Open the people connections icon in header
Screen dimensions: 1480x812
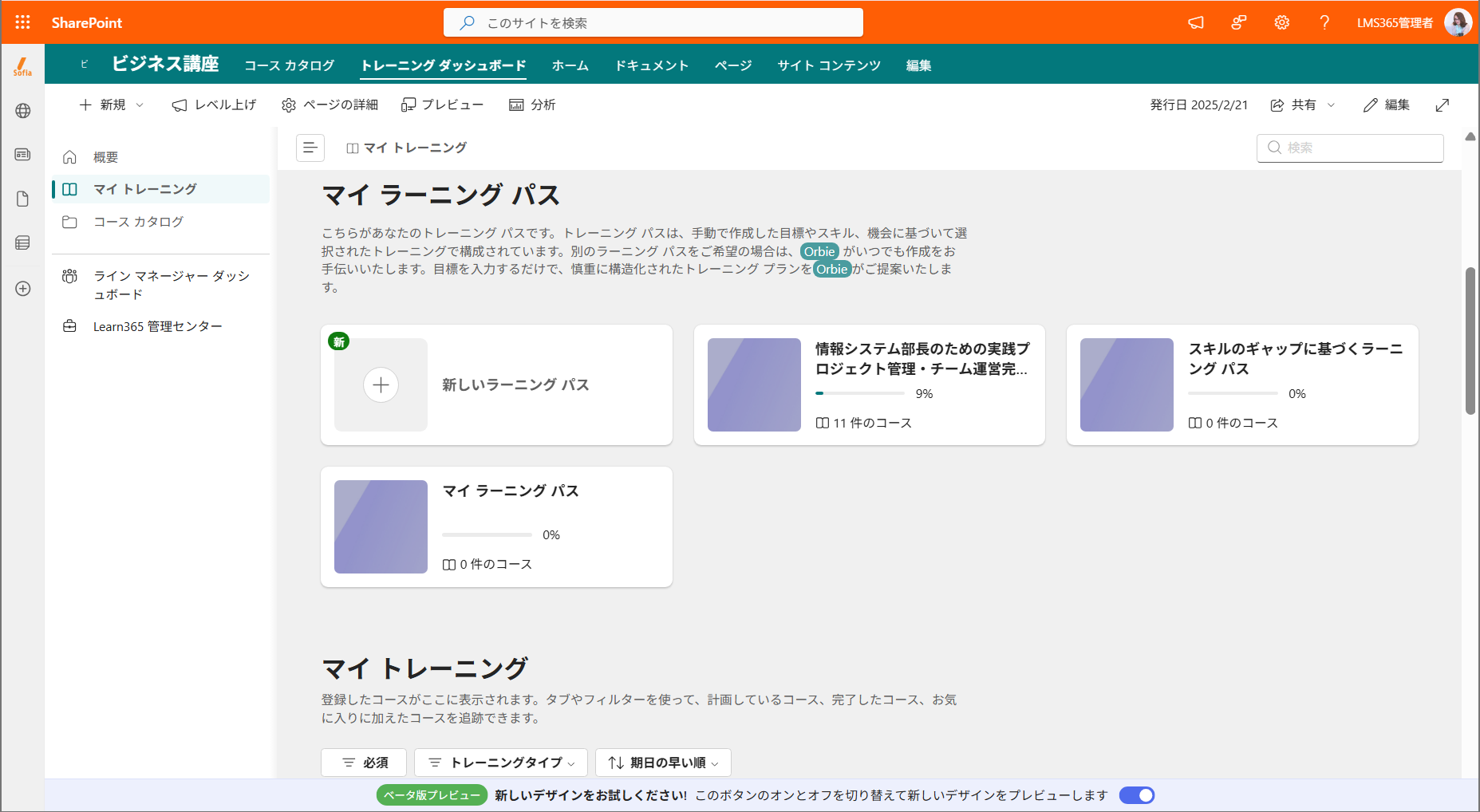(1238, 22)
